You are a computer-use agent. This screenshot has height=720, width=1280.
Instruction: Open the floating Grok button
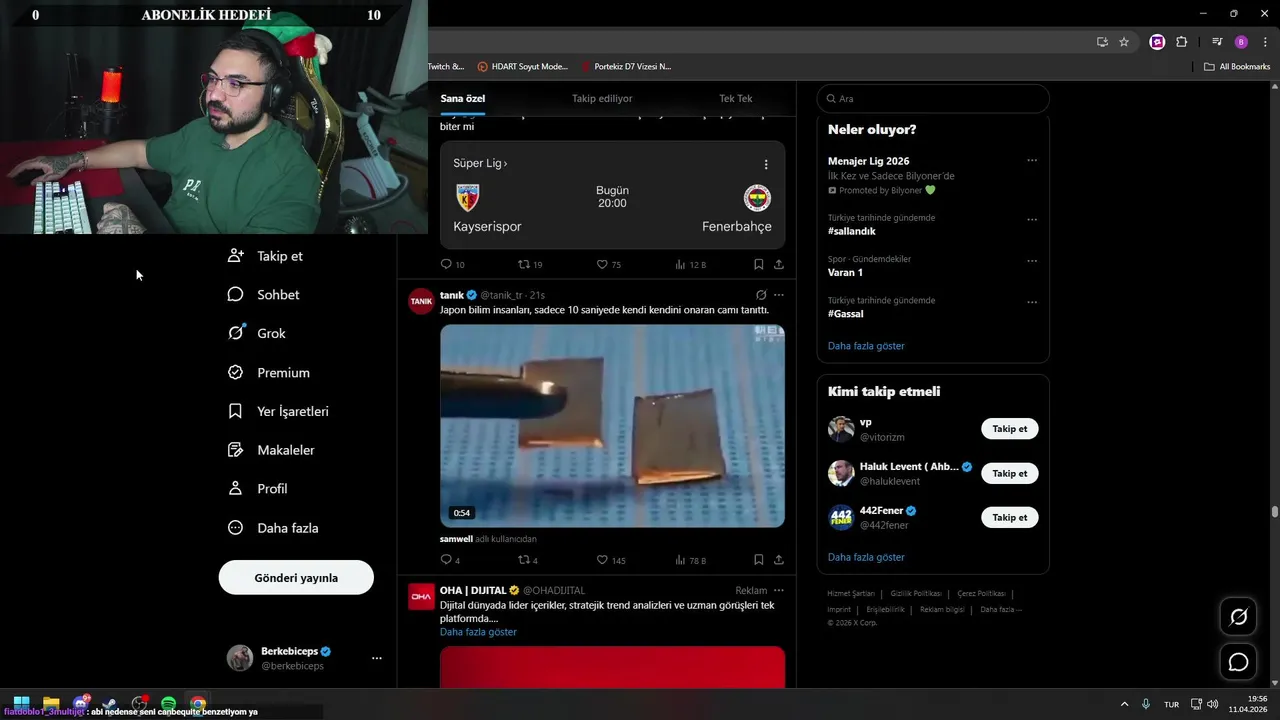[1238, 617]
